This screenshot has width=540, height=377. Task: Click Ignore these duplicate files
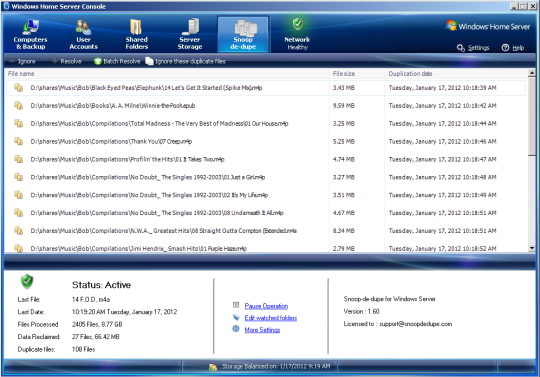tap(186, 61)
